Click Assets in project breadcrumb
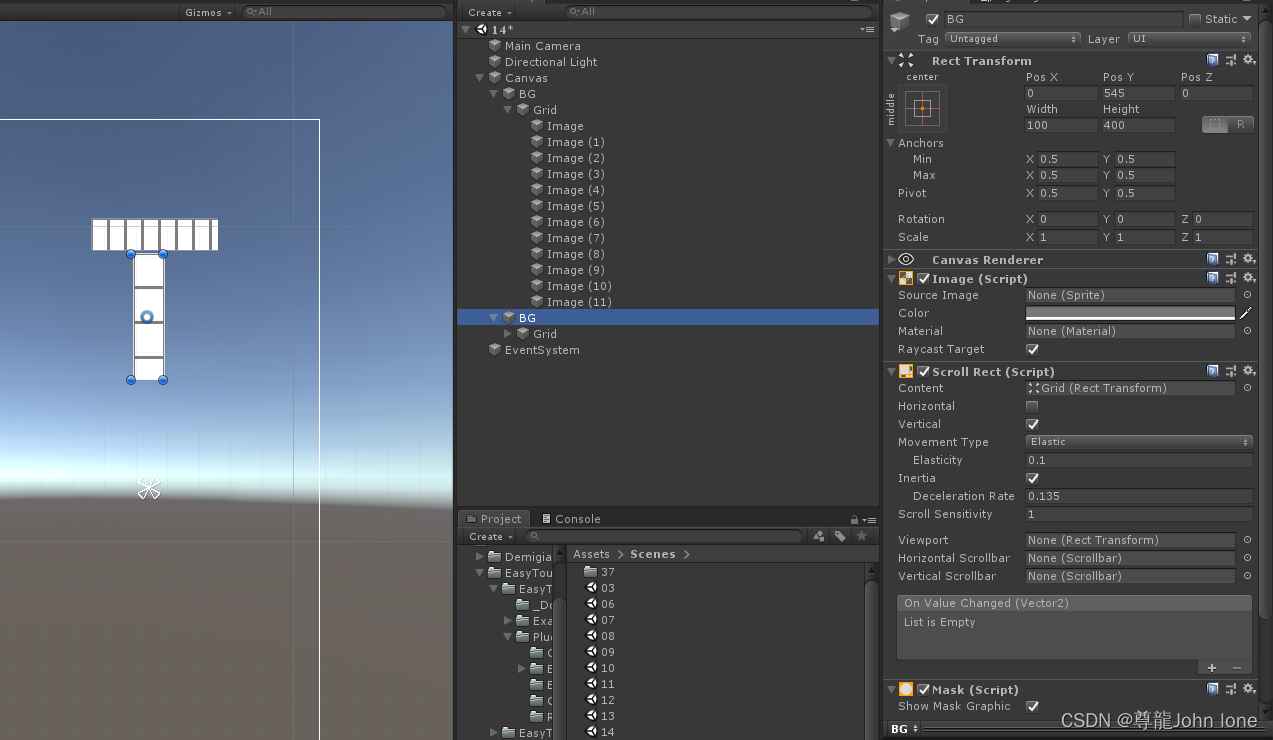1273x740 pixels. click(591, 554)
